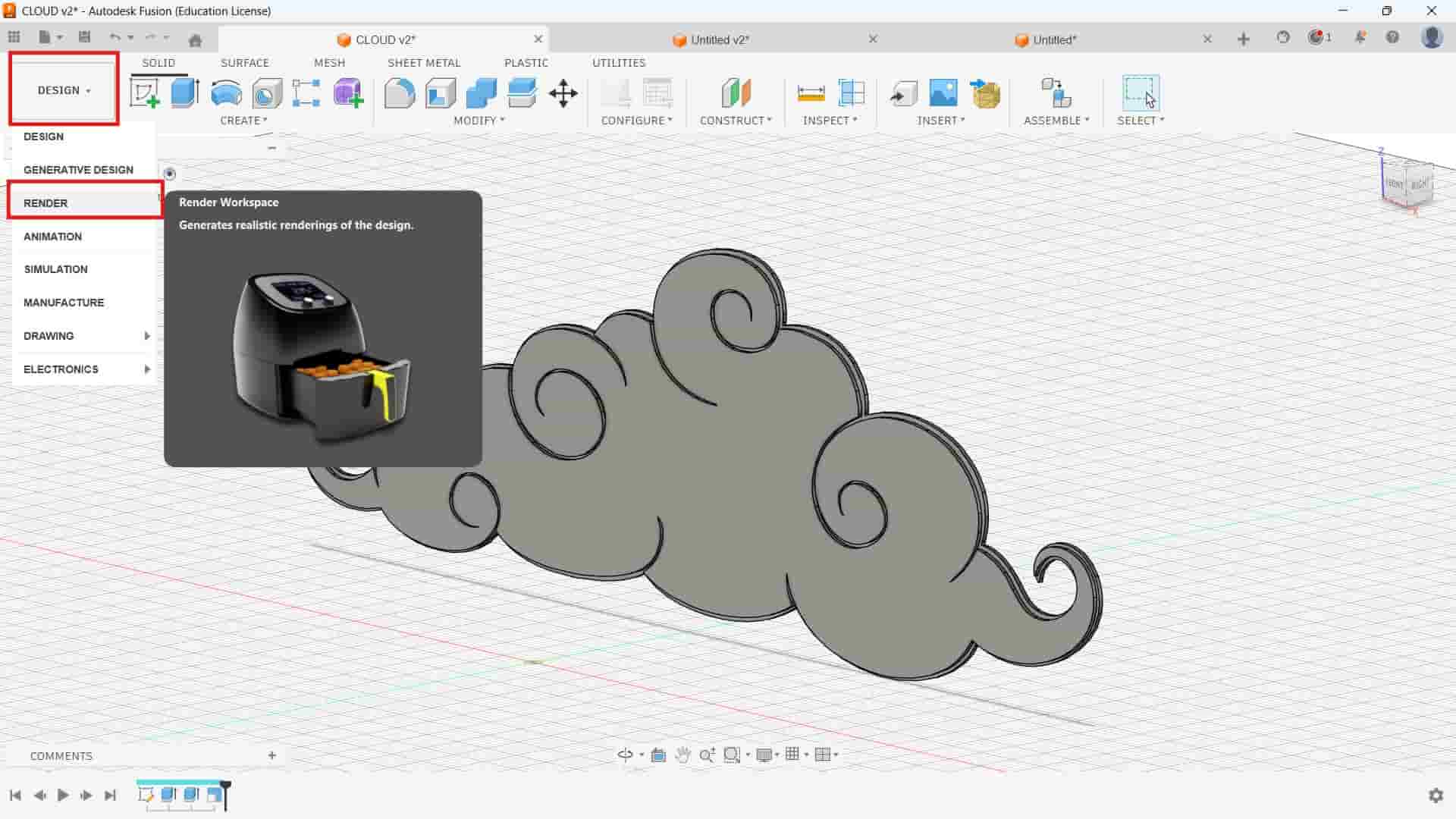Image resolution: width=1456 pixels, height=819 pixels.
Task: Expand the DRAWING submenu arrow
Action: click(x=147, y=336)
